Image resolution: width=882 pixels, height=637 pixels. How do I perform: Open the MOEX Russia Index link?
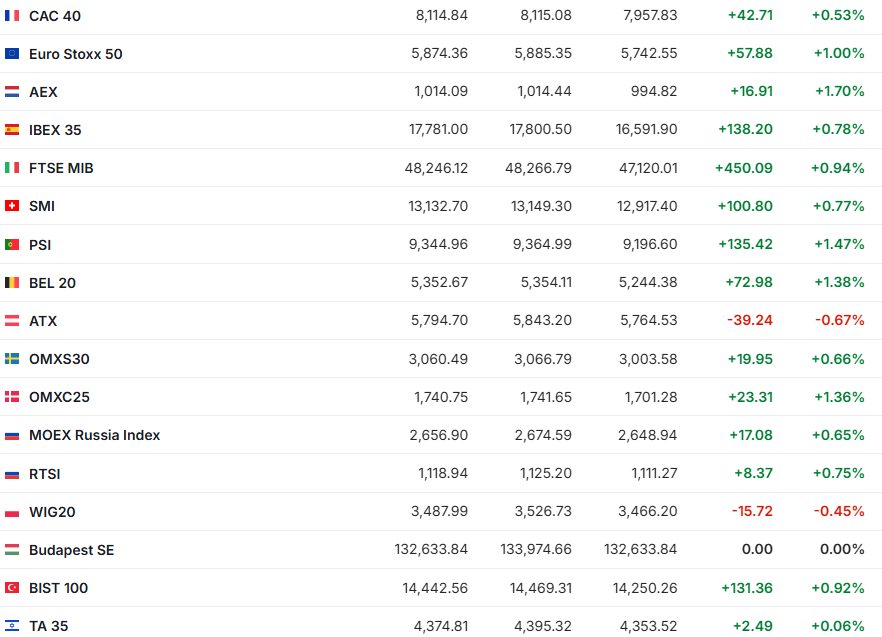(94, 435)
